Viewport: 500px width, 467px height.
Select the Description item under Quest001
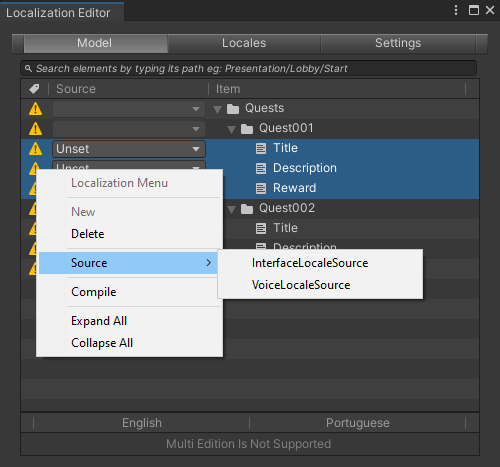point(305,168)
